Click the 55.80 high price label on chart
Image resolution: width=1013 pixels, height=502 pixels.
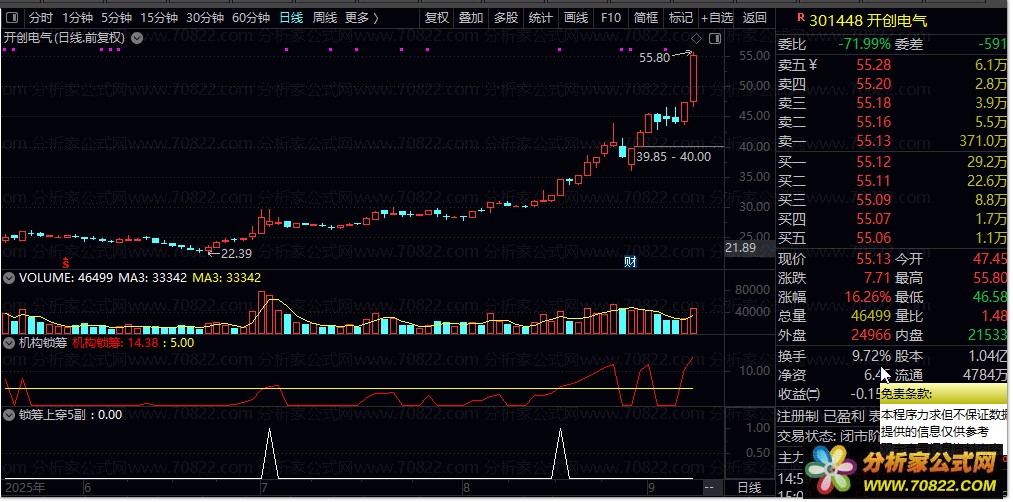[x=654, y=58]
